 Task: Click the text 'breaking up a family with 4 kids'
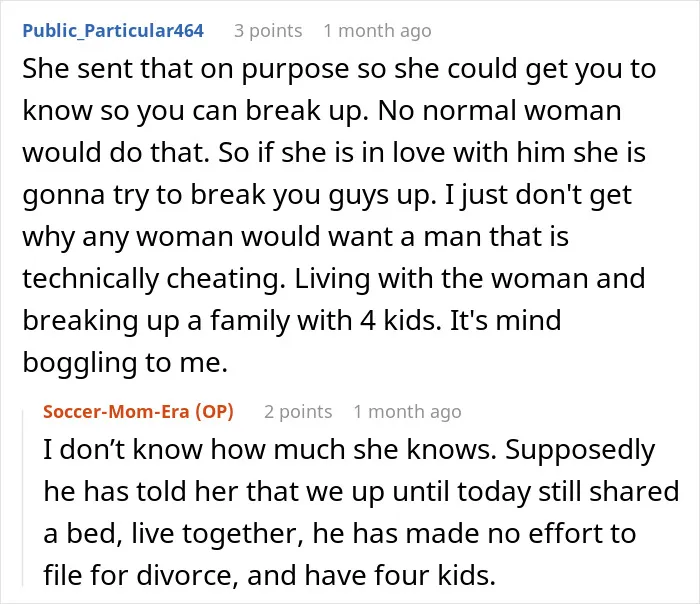[232, 321]
